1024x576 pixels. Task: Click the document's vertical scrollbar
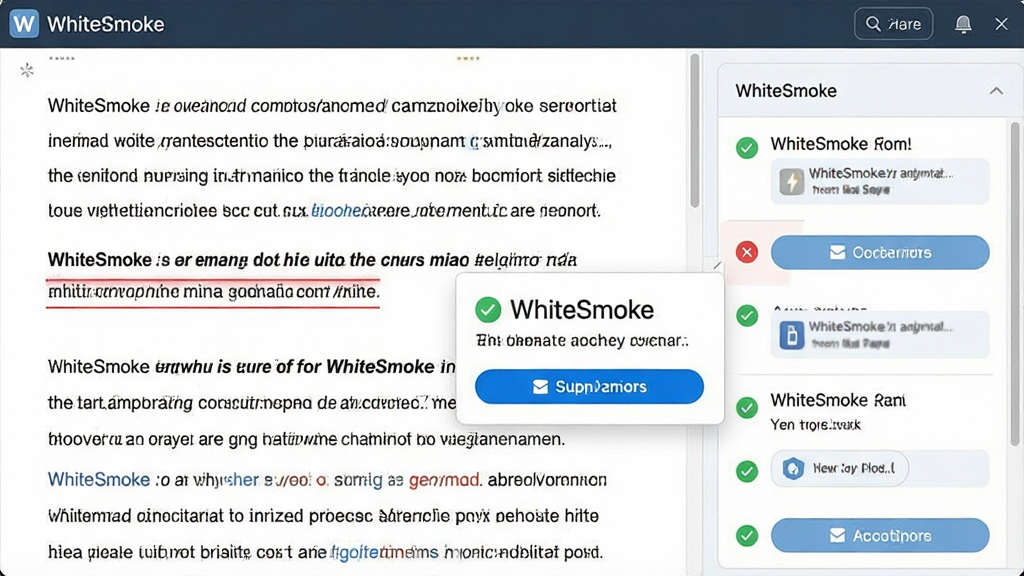click(x=694, y=131)
